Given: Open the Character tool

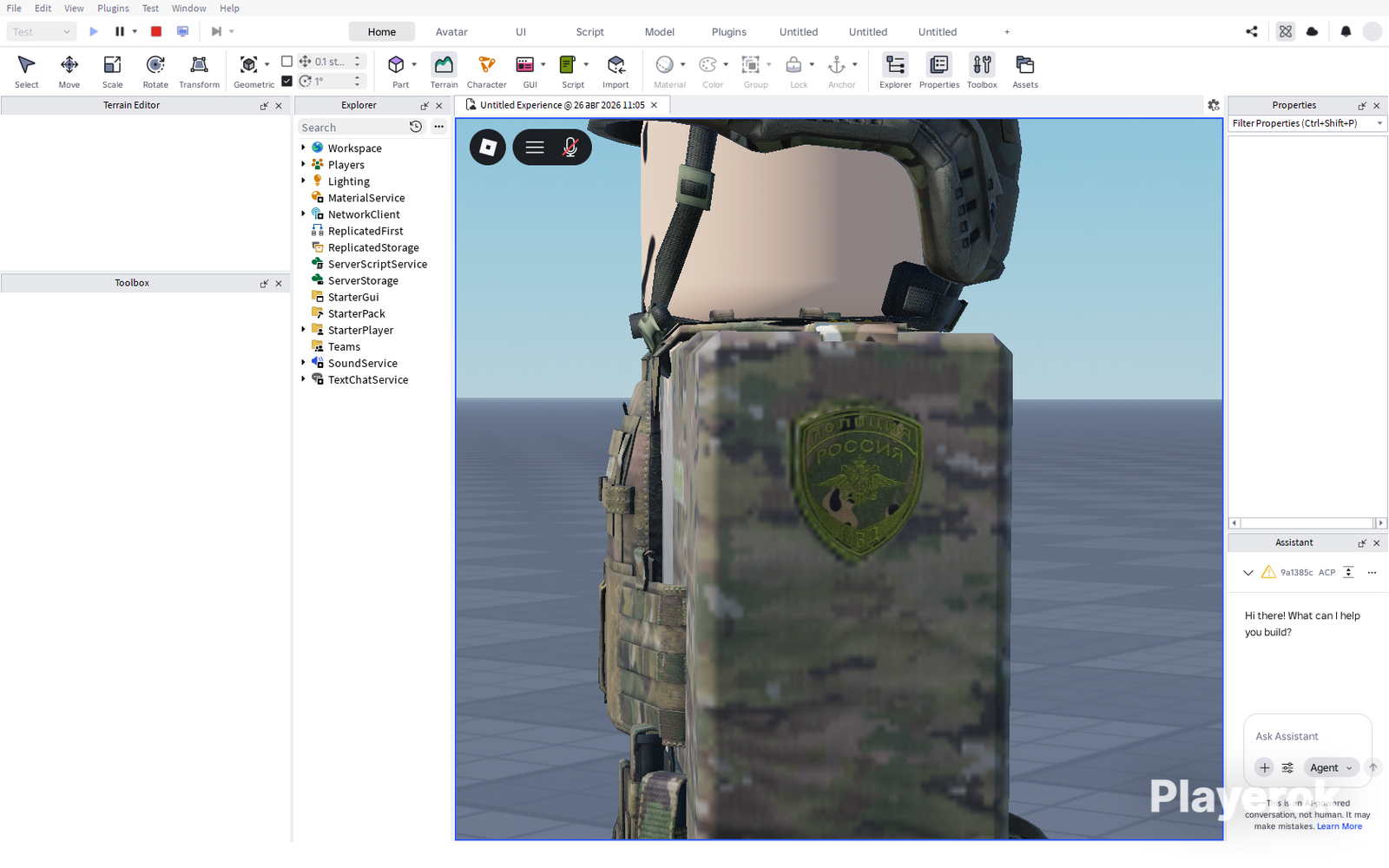Looking at the screenshot, I should pos(486,70).
